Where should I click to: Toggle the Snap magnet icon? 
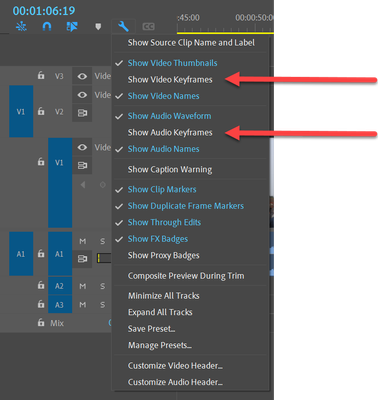pyautogui.click(x=47, y=26)
